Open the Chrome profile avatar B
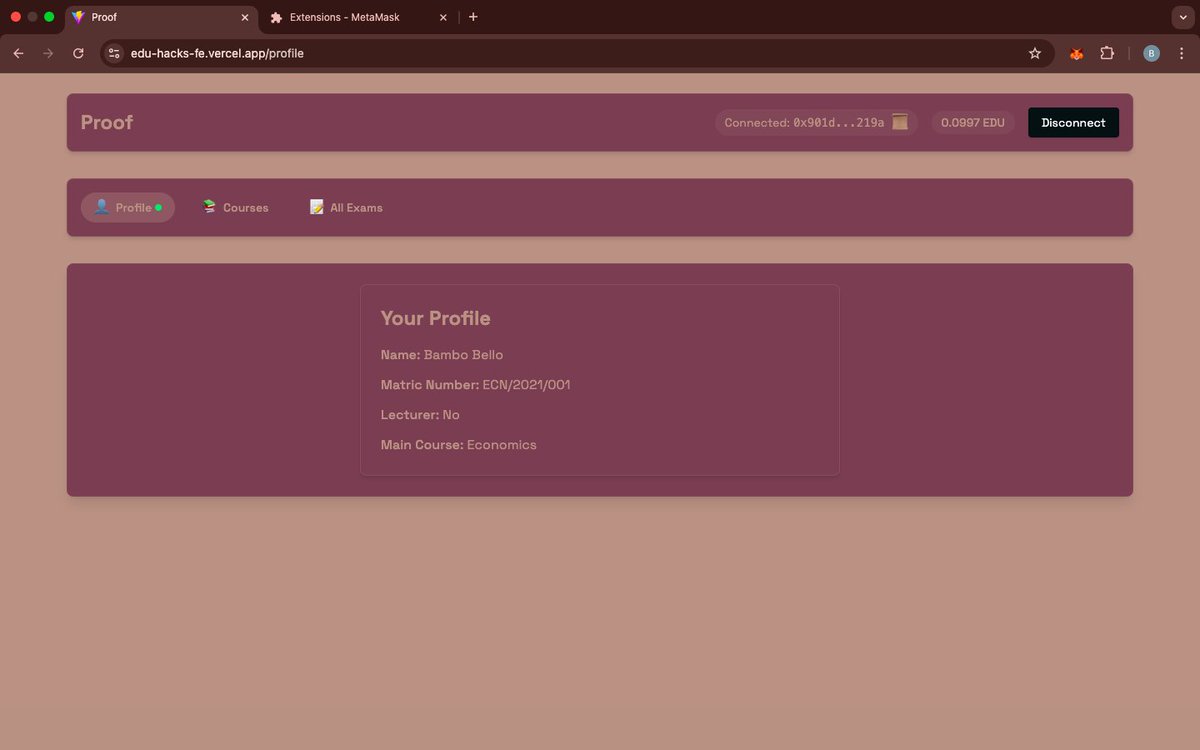This screenshot has width=1200, height=750. (1151, 53)
